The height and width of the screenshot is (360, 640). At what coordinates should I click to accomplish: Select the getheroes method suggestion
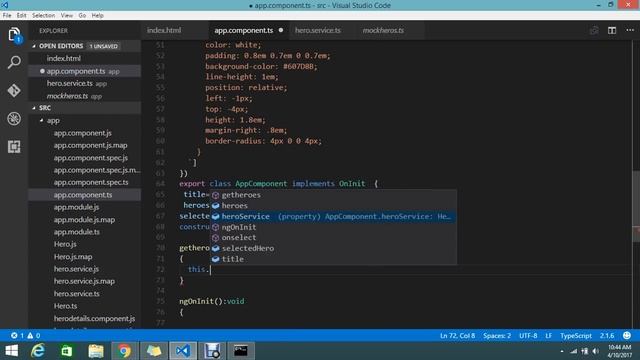tap(333, 195)
